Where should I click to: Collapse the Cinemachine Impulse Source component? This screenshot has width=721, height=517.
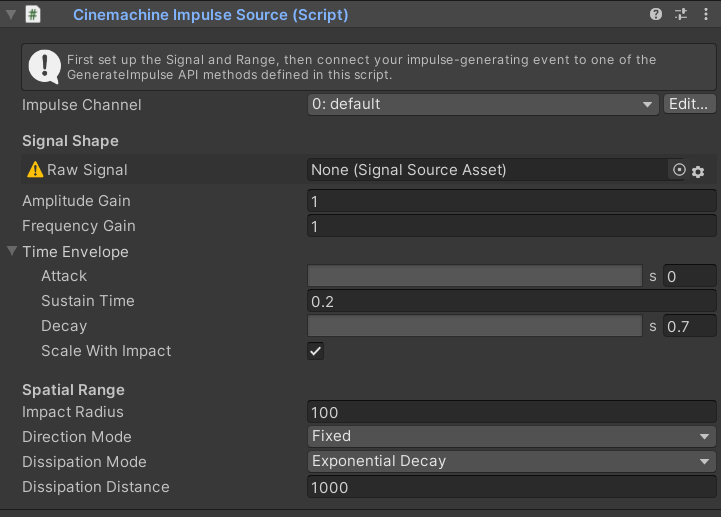point(11,15)
